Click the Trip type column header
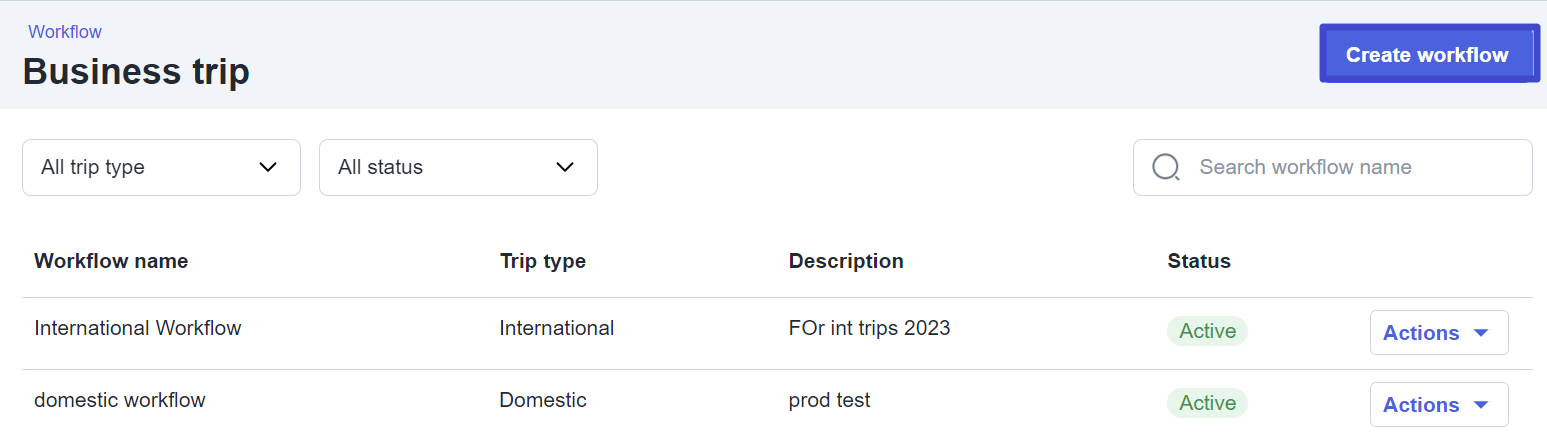 (543, 261)
